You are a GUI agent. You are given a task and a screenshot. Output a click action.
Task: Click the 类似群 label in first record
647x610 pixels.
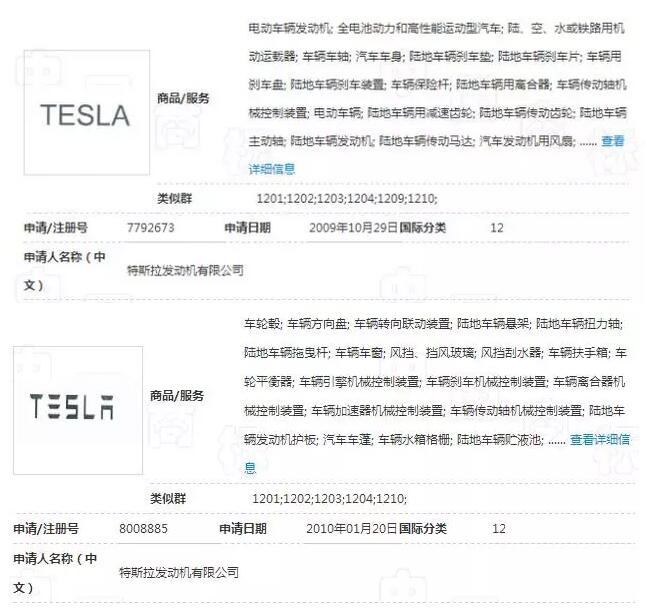click(175, 199)
